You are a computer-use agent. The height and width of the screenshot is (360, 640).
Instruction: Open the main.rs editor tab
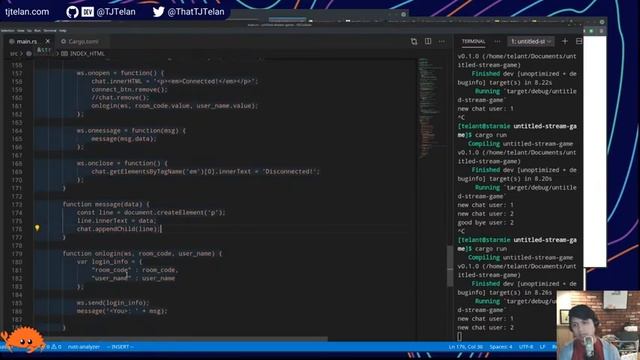27,42
